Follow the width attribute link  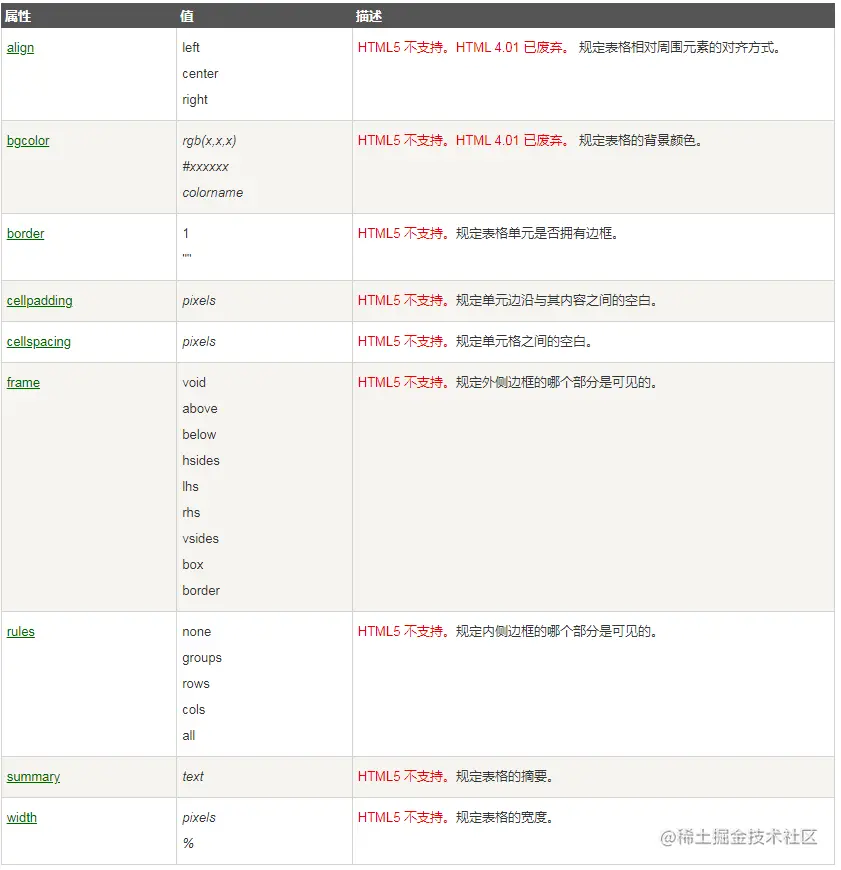click(x=22, y=818)
